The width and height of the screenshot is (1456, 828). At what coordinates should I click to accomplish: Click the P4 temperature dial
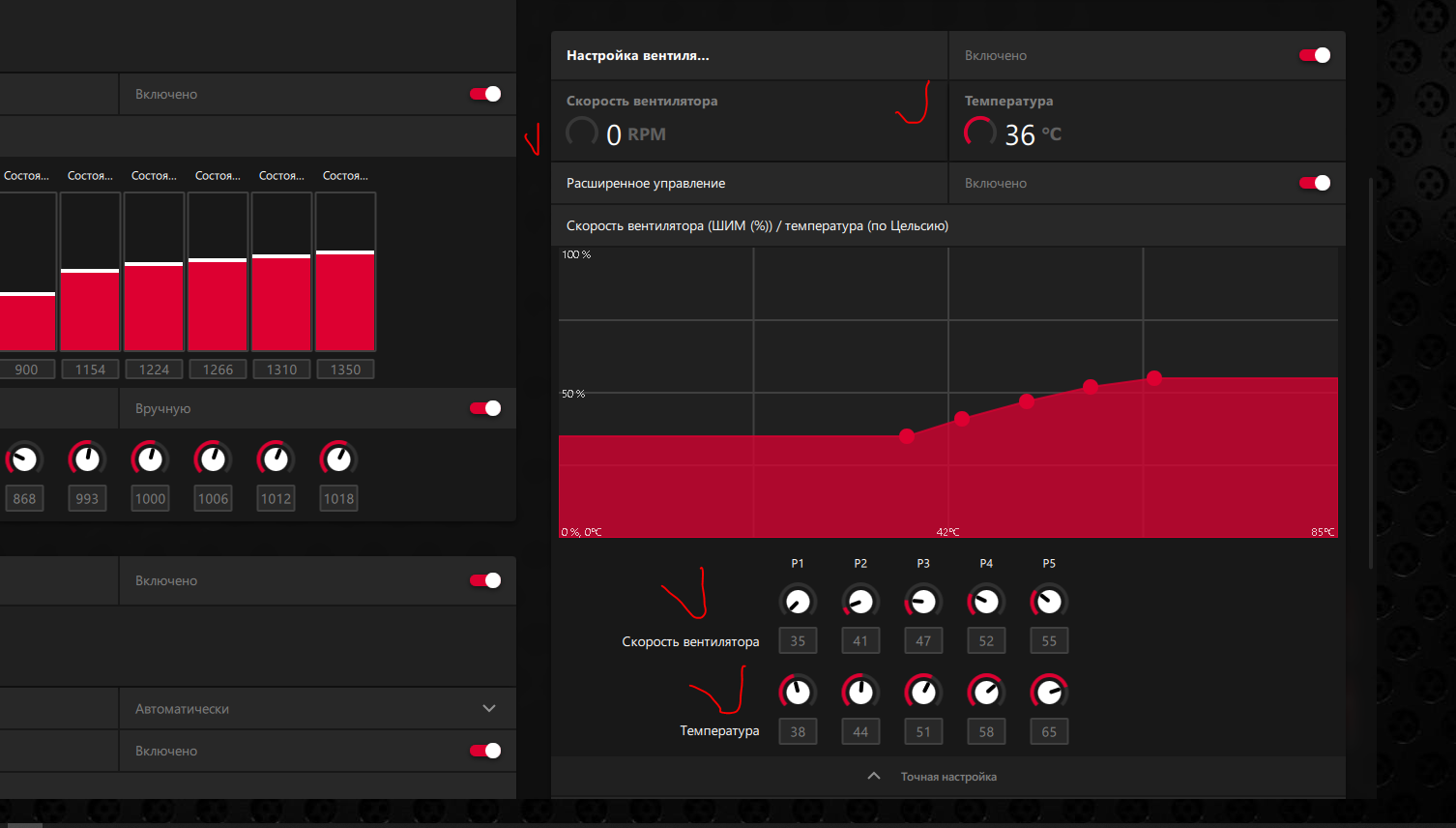point(986,692)
